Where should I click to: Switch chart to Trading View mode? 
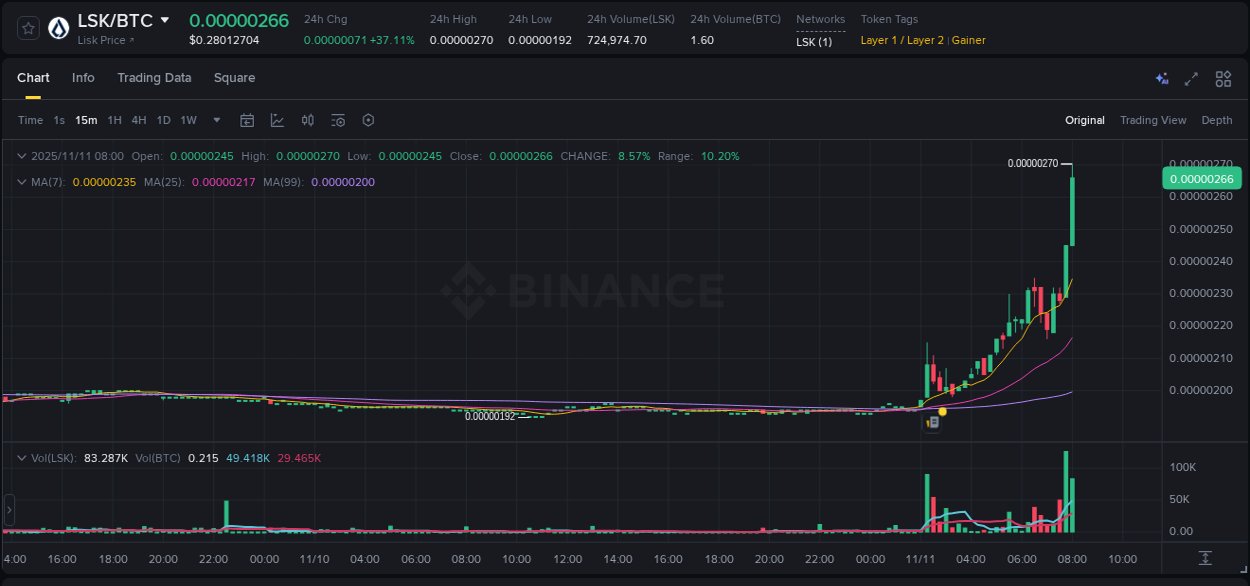tap(1153, 120)
